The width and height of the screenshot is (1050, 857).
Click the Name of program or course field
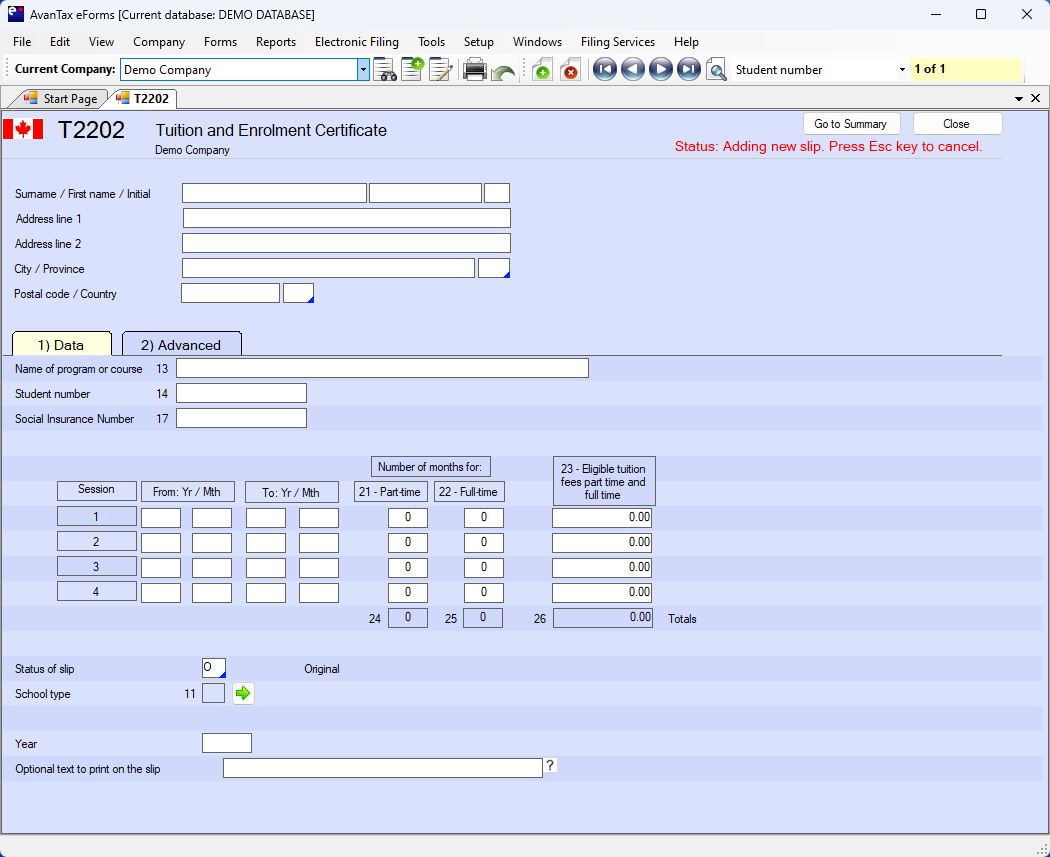tap(382, 369)
